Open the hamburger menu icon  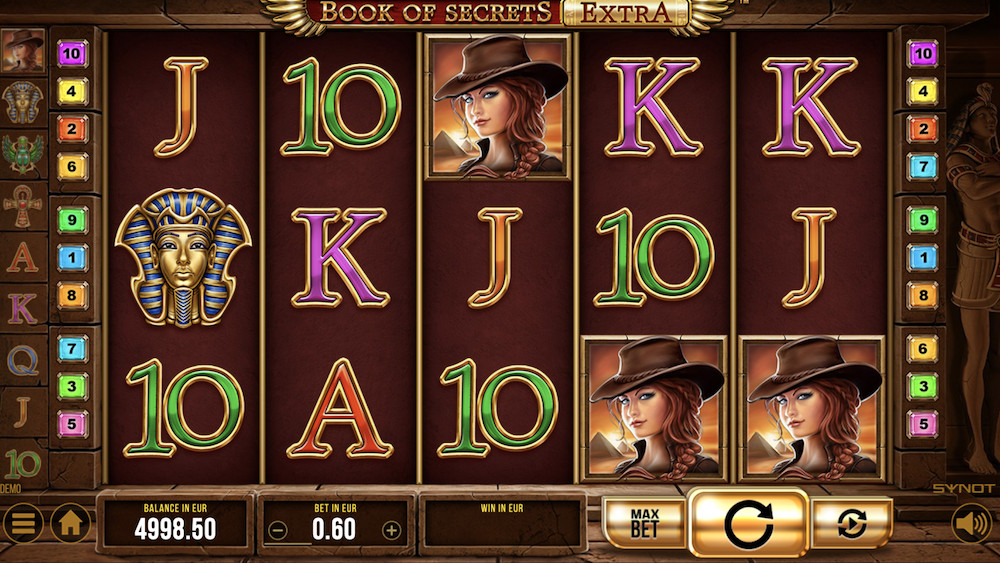[x=23, y=523]
